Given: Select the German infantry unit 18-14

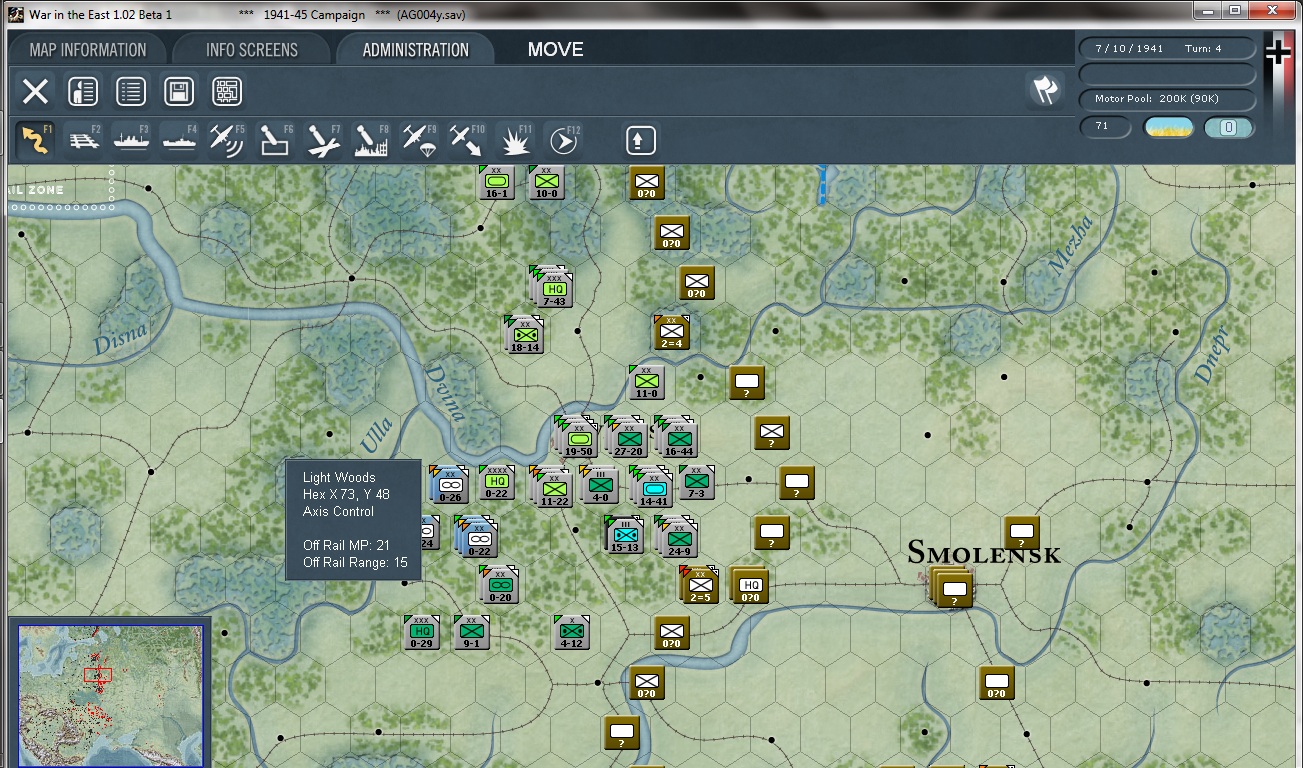Looking at the screenshot, I should [x=524, y=335].
